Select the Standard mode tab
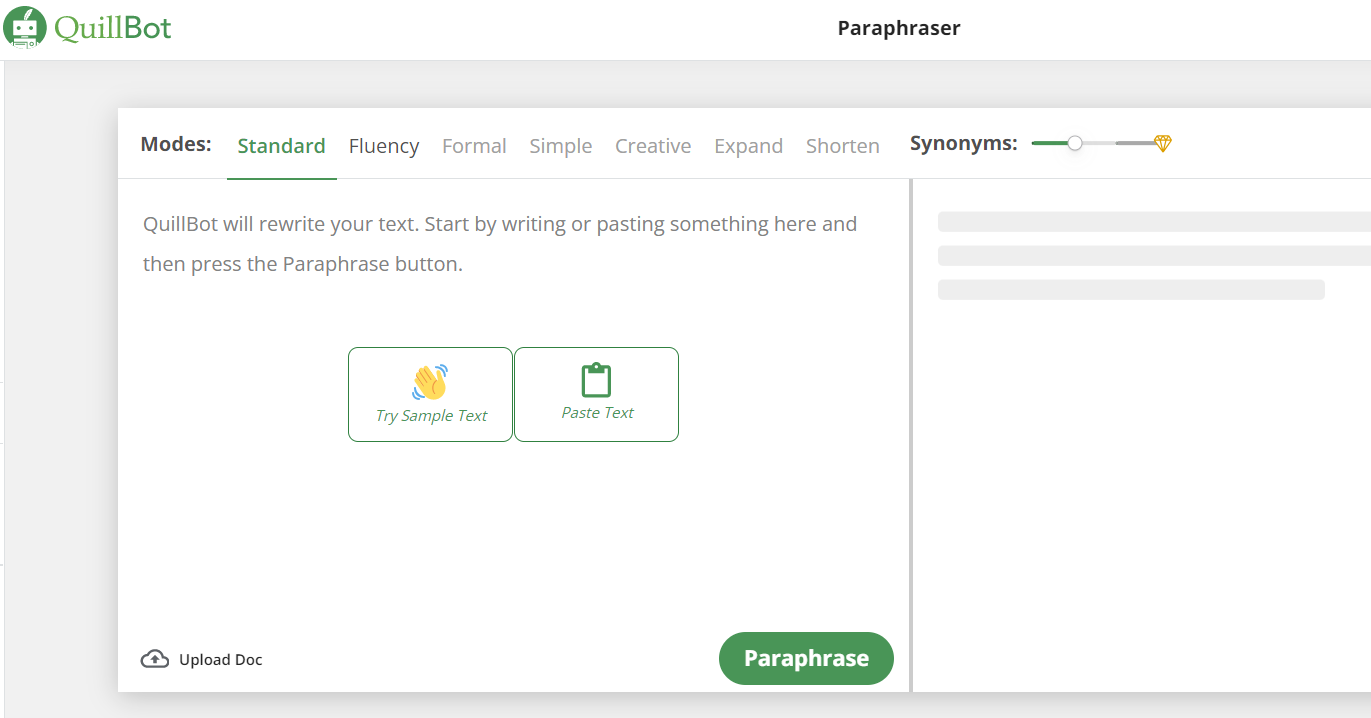This screenshot has height=718, width=1371. (281, 146)
